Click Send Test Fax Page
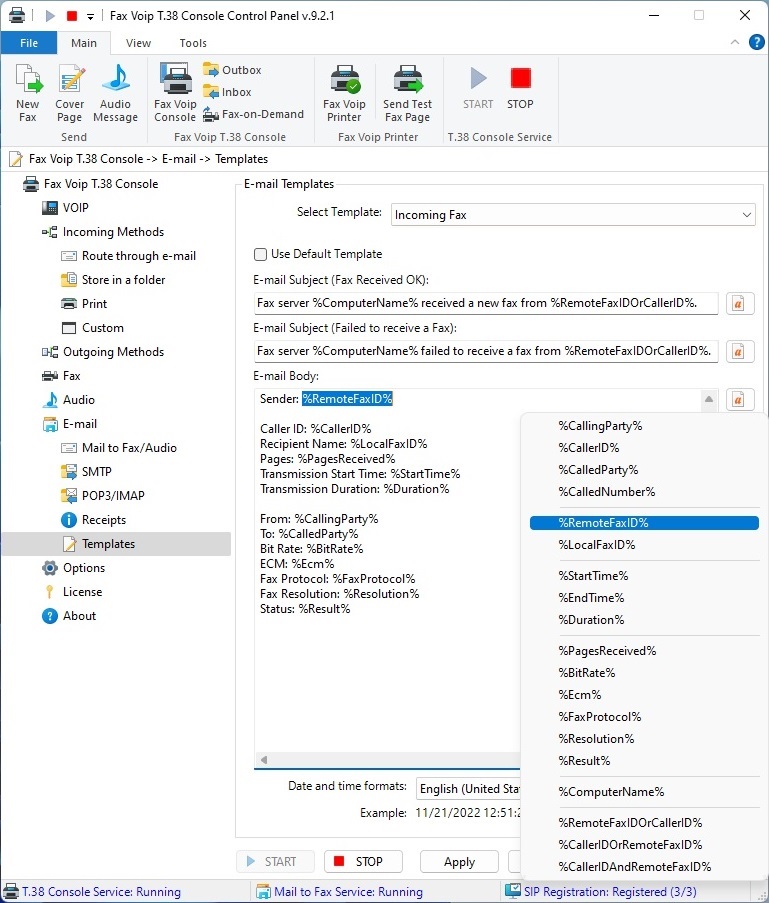The image size is (769, 903). (407, 92)
